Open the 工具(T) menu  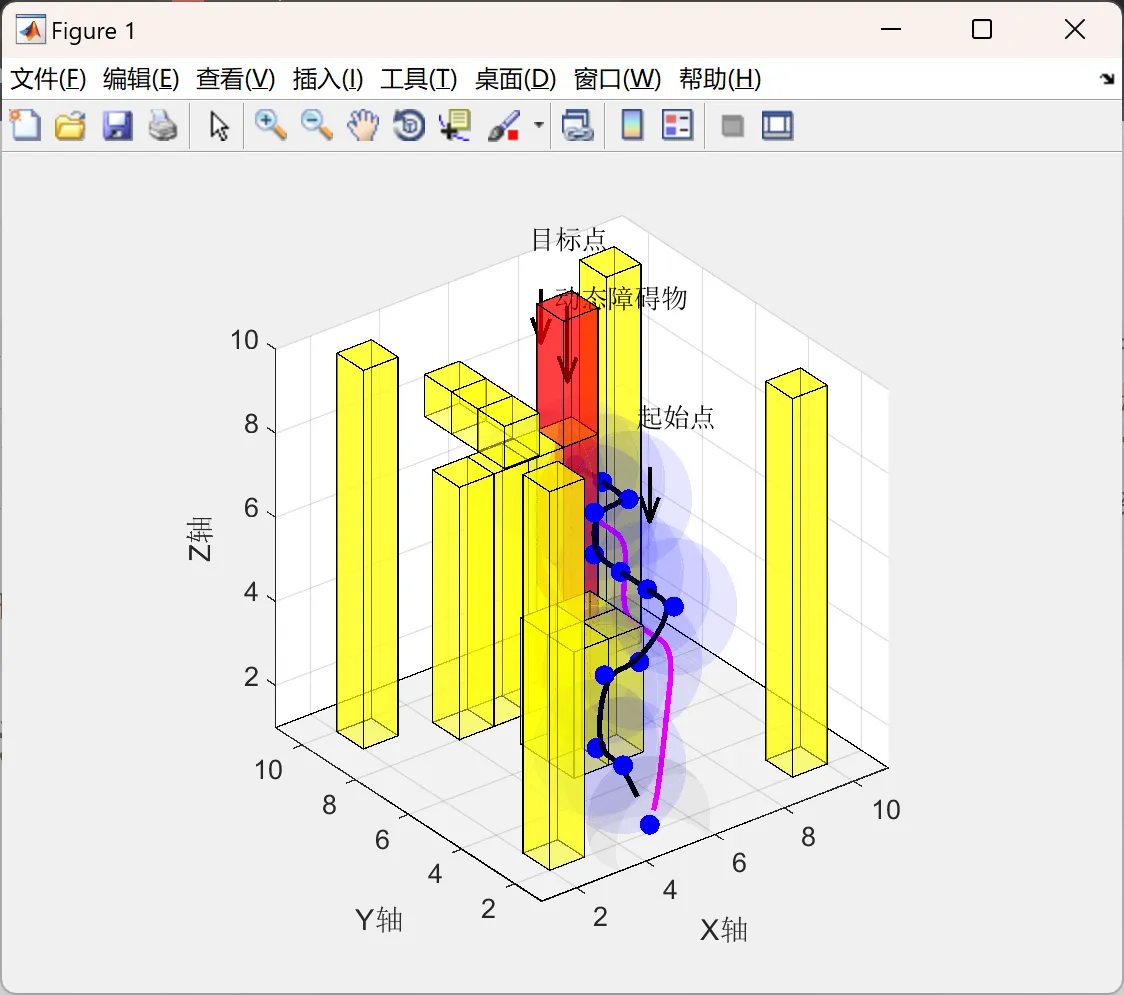tap(419, 79)
